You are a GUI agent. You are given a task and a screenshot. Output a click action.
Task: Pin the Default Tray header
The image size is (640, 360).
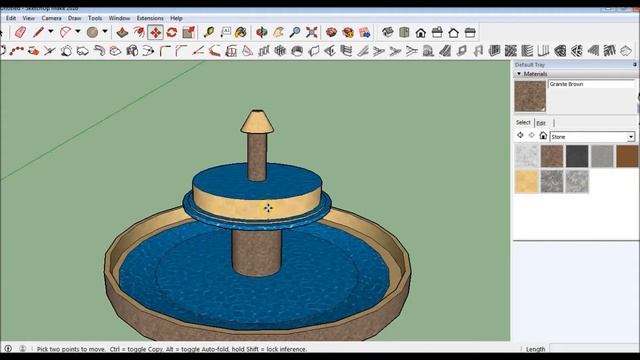pyautogui.click(x=635, y=64)
